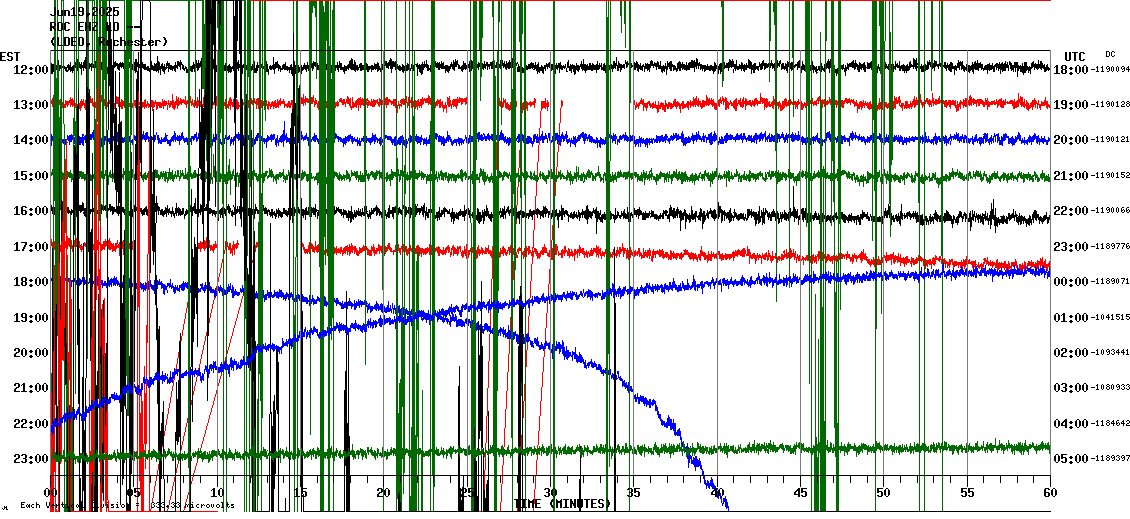Image resolution: width=1130 pixels, height=519 pixels.
Task: Click the DC value -1189776
Action: (x=1109, y=247)
